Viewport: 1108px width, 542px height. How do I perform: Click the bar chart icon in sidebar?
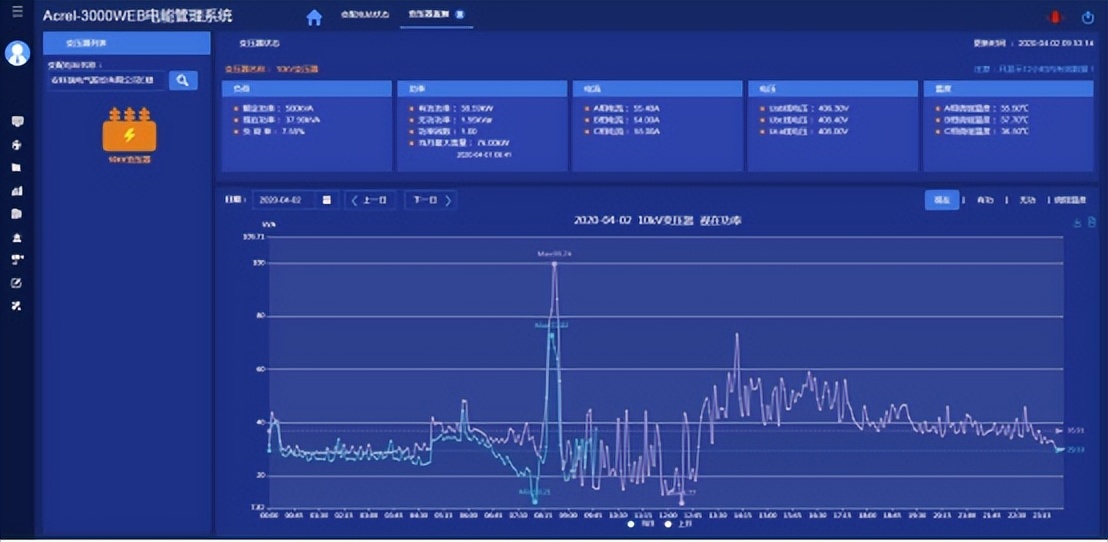coord(17,191)
